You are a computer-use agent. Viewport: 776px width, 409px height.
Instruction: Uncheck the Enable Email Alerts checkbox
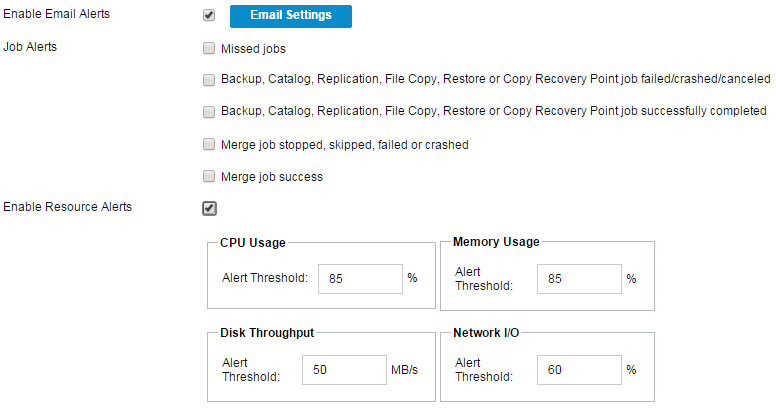click(x=209, y=15)
